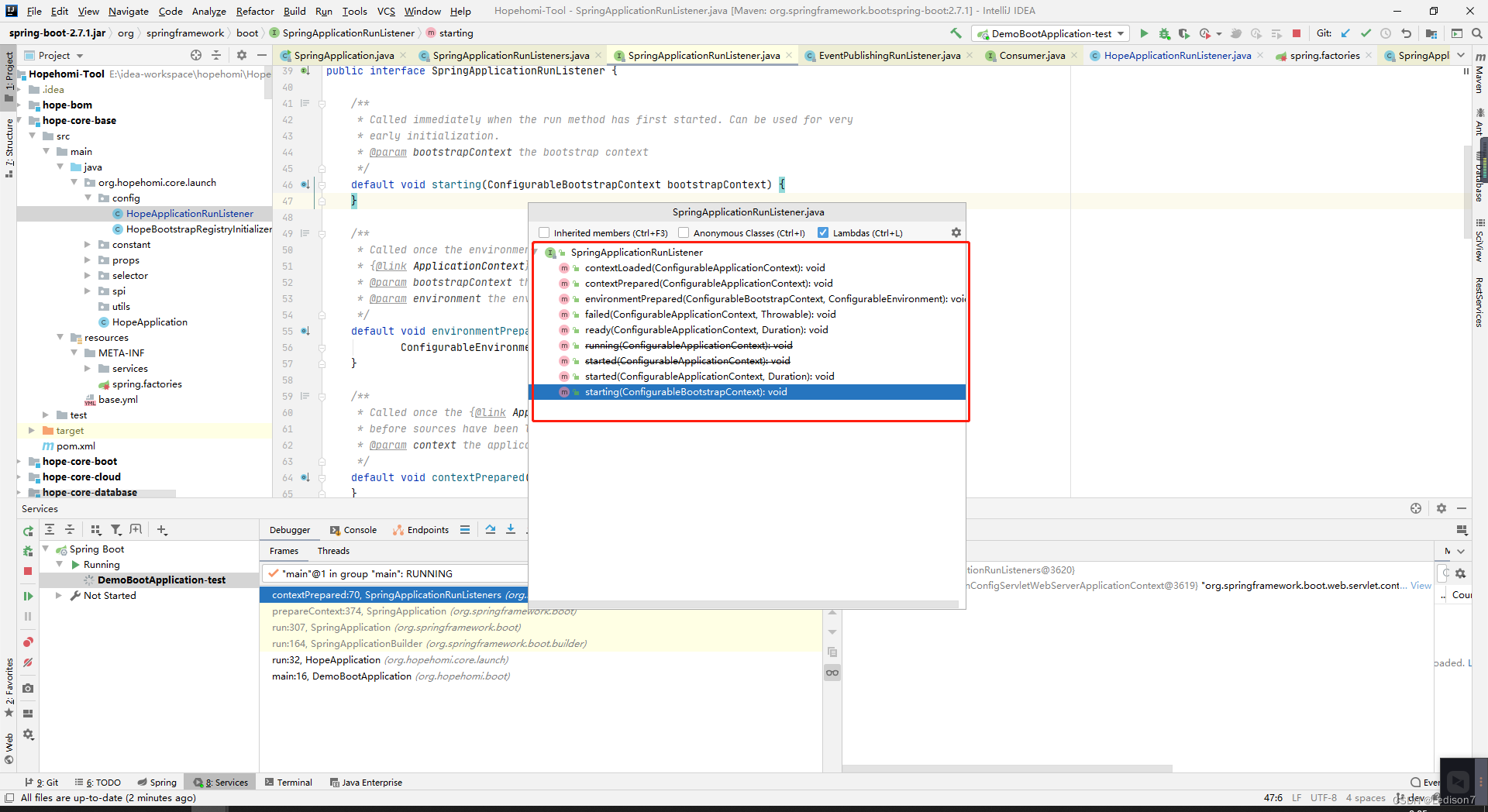
Task: Switch to Console tab in debugger
Action: click(353, 530)
